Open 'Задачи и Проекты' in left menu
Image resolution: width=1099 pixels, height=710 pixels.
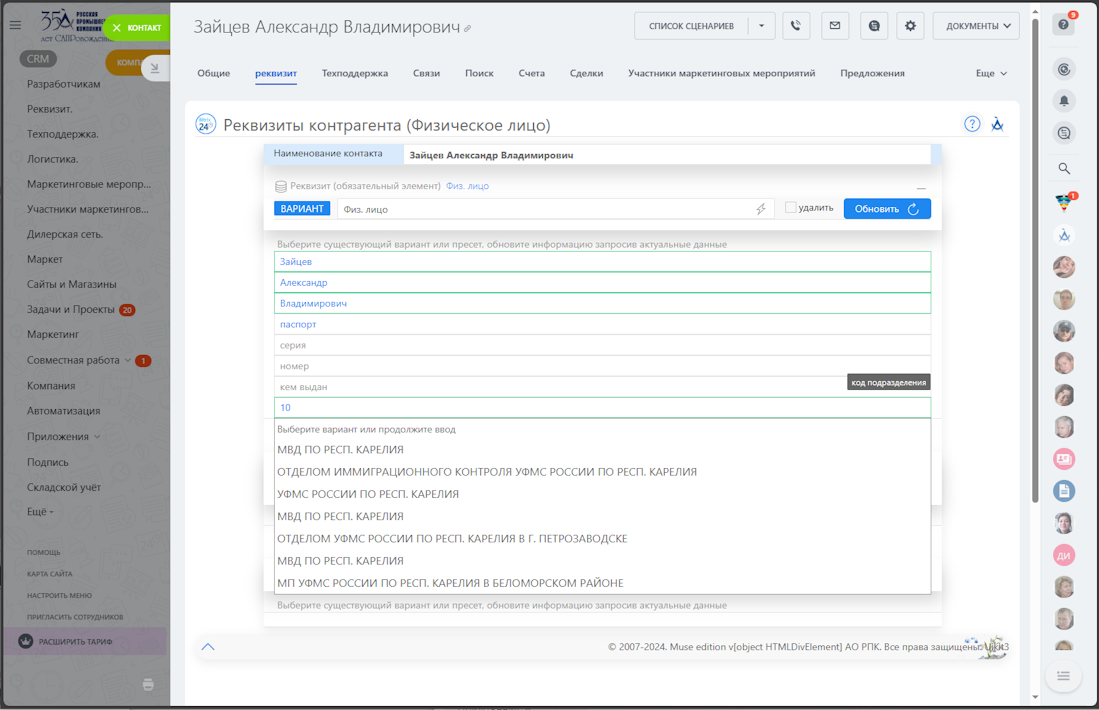[x=71, y=310]
